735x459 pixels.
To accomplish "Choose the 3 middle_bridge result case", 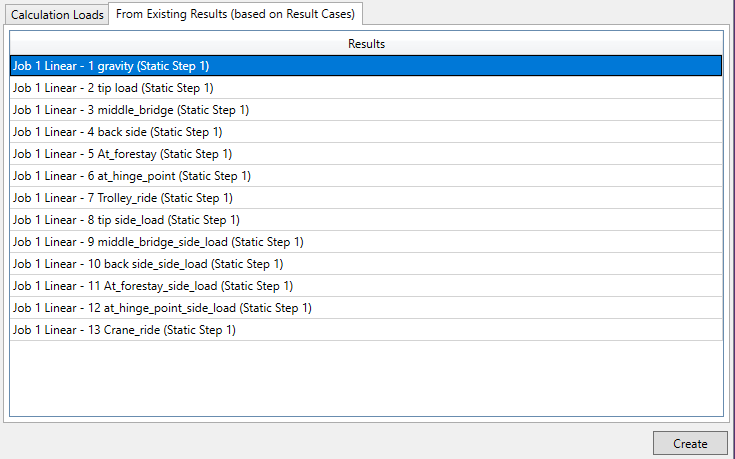I will tap(366, 110).
